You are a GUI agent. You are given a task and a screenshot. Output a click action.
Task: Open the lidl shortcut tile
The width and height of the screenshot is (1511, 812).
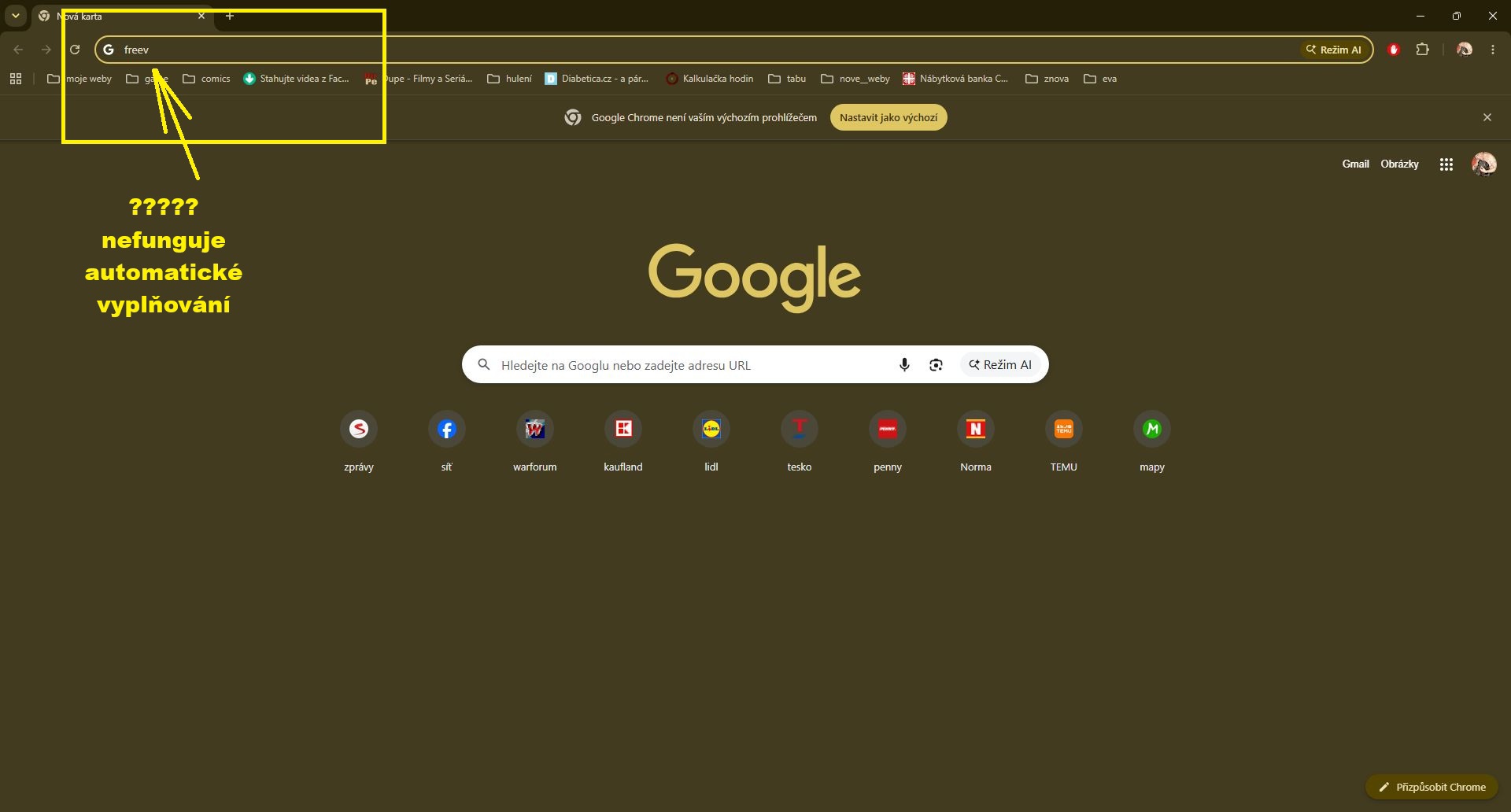(711, 441)
